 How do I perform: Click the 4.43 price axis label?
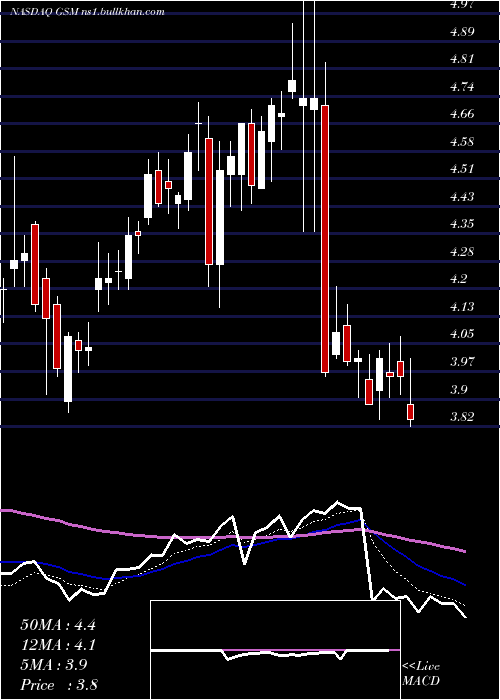tap(462, 196)
